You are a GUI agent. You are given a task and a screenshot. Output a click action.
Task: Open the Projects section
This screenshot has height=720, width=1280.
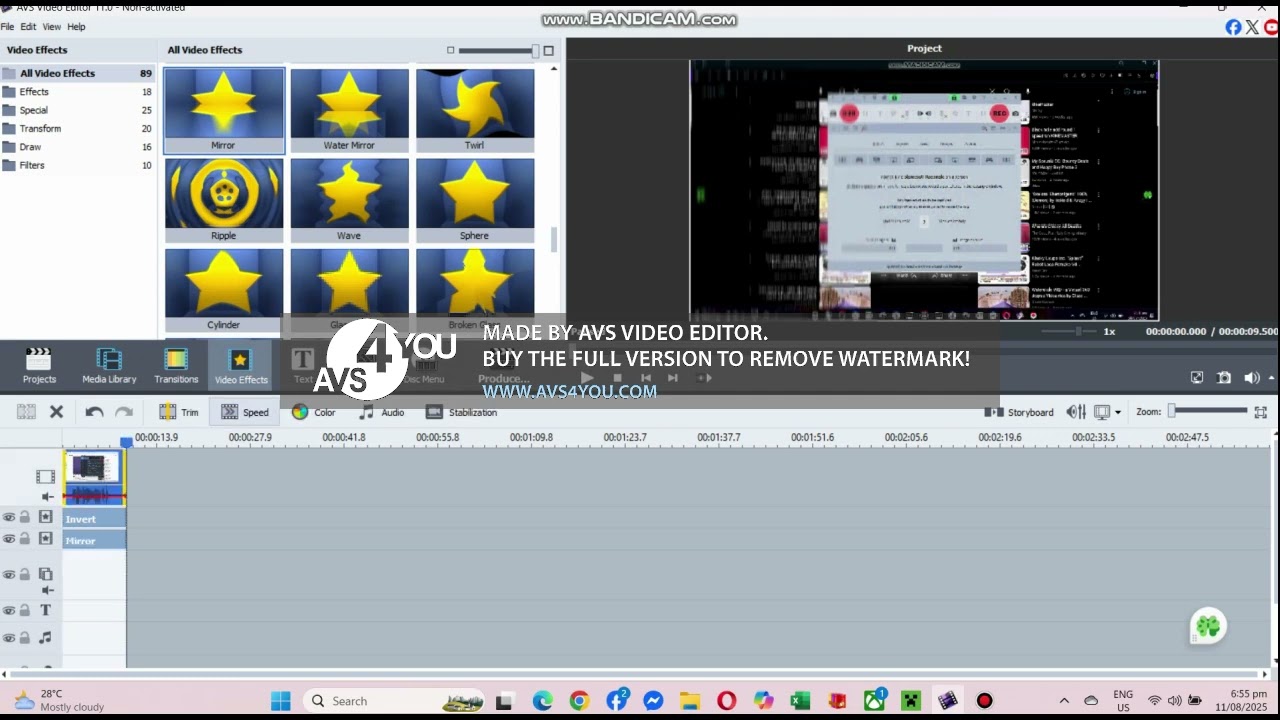[x=39, y=366]
